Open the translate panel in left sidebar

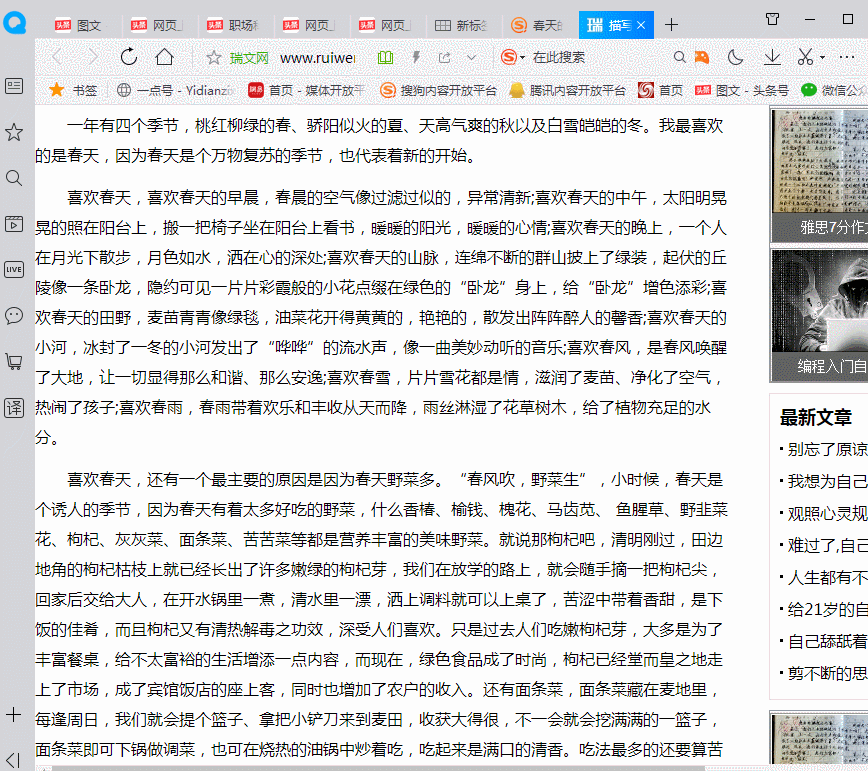13,407
